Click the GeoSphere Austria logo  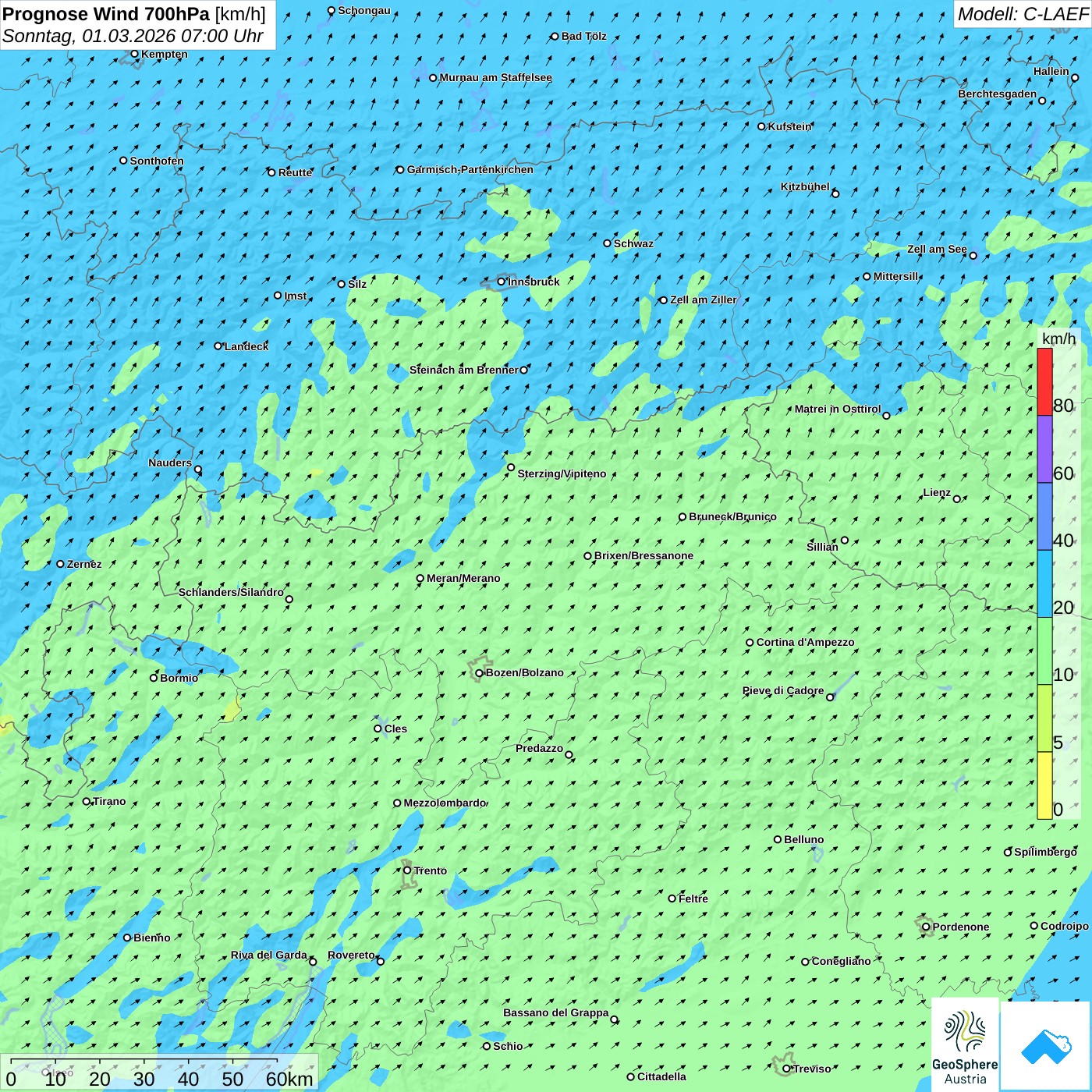(x=965, y=1045)
